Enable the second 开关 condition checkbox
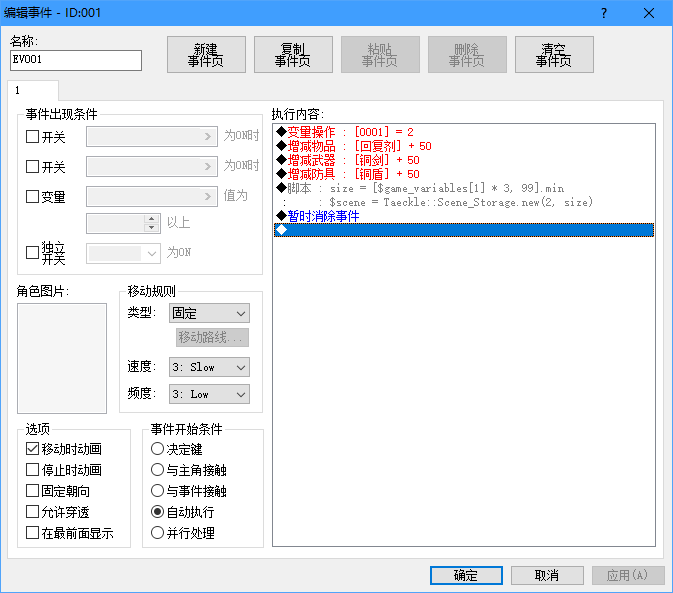The image size is (673, 593). pyautogui.click(x=33, y=166)
